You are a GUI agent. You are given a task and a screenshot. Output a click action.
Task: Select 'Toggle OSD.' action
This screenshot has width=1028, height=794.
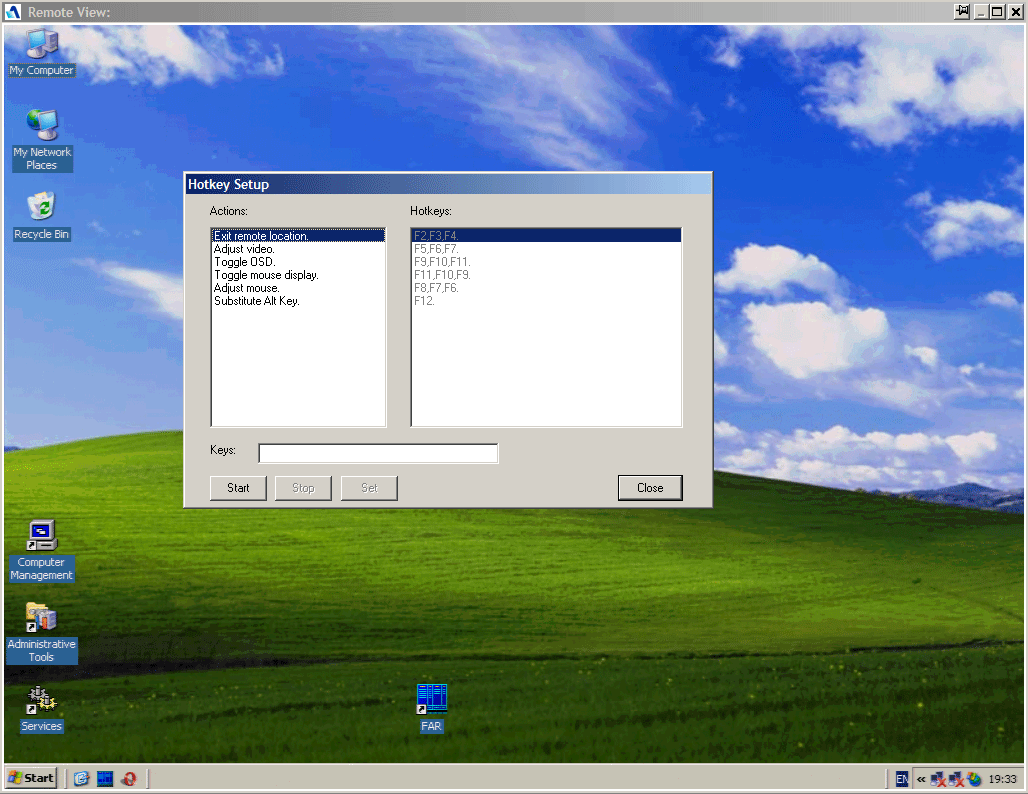click(298, 262)
